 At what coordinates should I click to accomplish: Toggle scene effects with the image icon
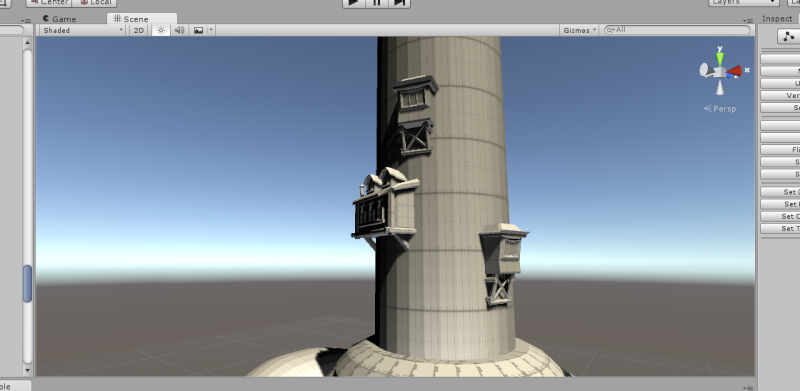pyautogui.click(x=198, y=30)
